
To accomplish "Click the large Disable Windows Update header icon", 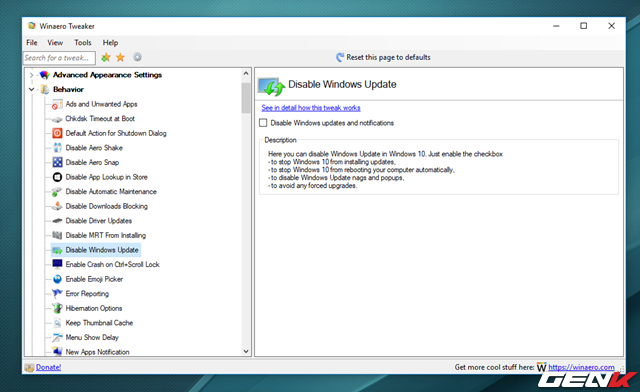I will click(271, 86).
